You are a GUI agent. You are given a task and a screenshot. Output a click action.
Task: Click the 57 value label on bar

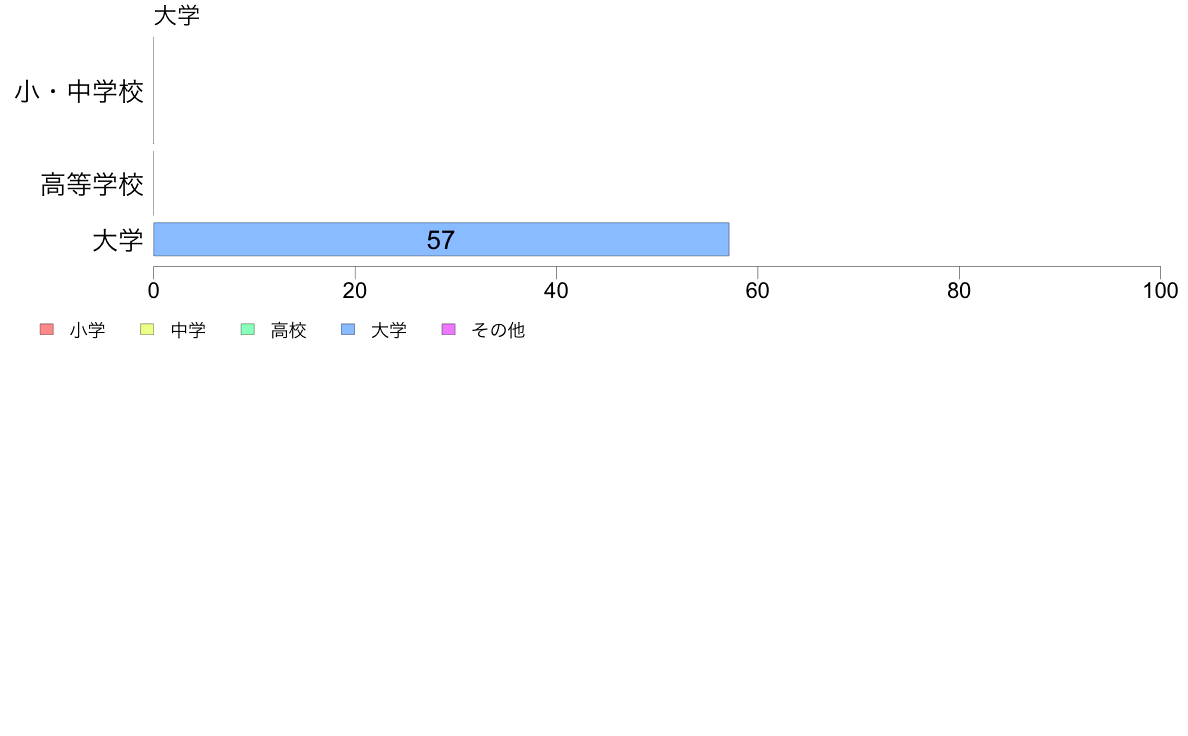point(440,240)
